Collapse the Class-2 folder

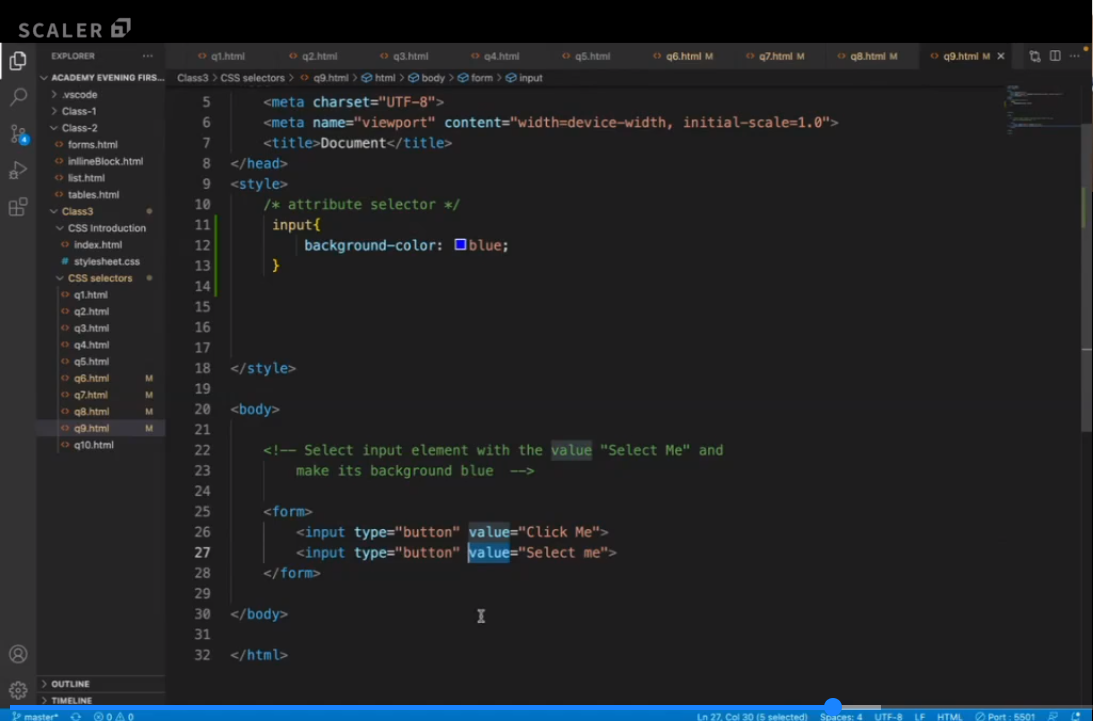coord(79,128)
